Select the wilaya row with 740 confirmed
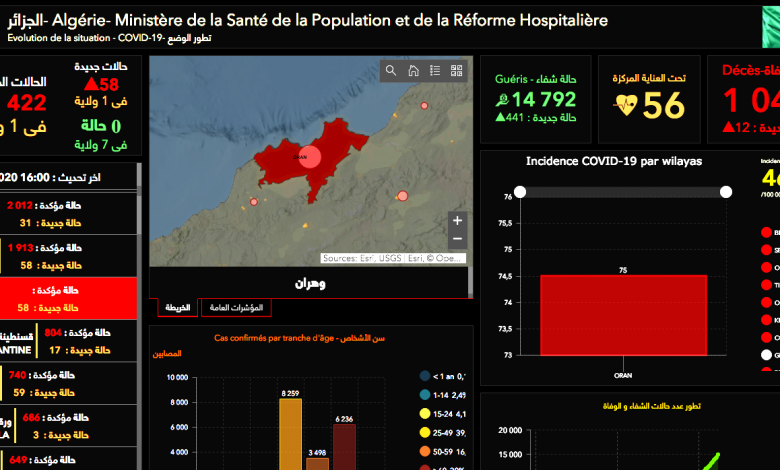 click(x=68, y=383)
